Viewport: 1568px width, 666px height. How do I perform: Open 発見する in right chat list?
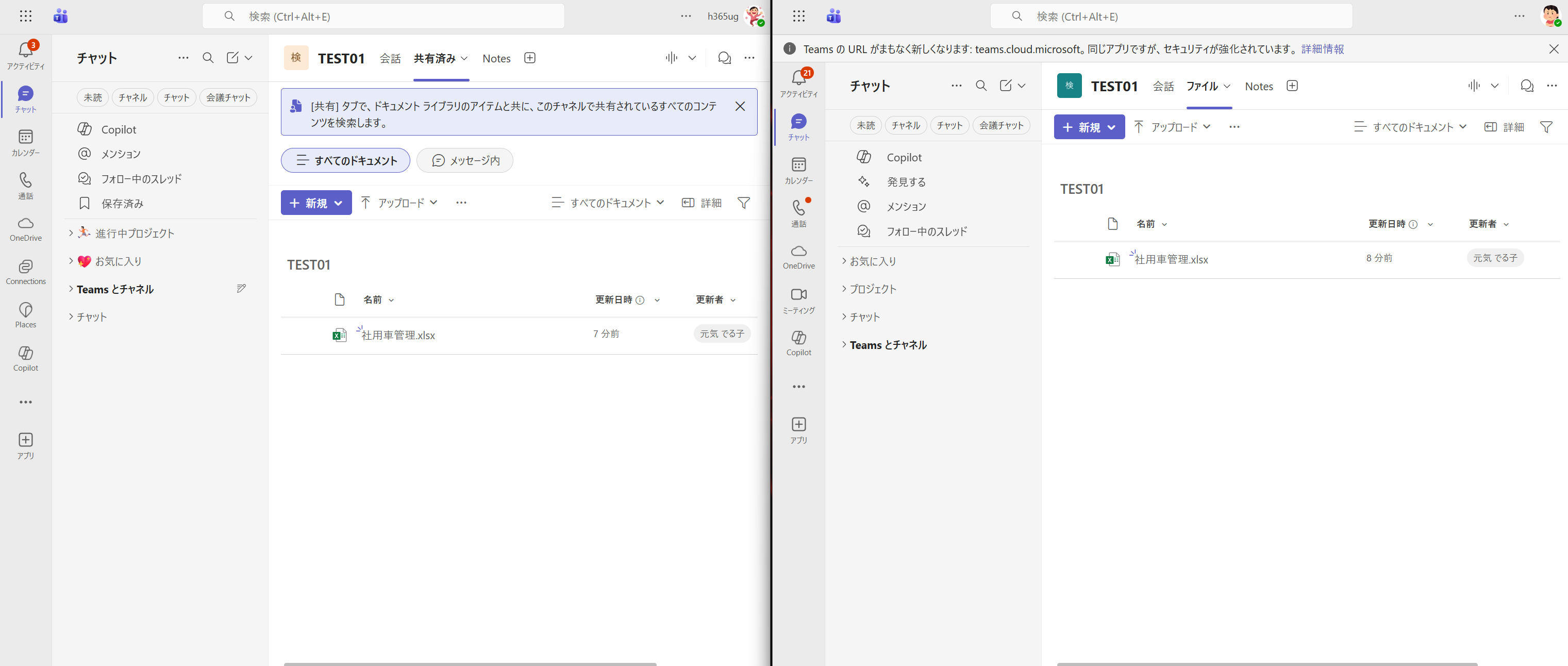coord(906,182)
